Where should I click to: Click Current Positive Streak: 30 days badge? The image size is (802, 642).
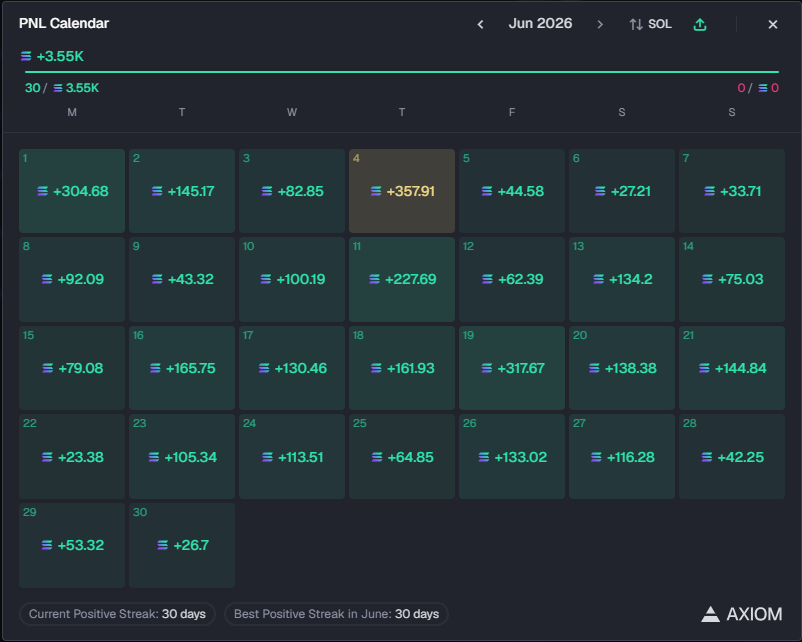click(x=117, y=614)
